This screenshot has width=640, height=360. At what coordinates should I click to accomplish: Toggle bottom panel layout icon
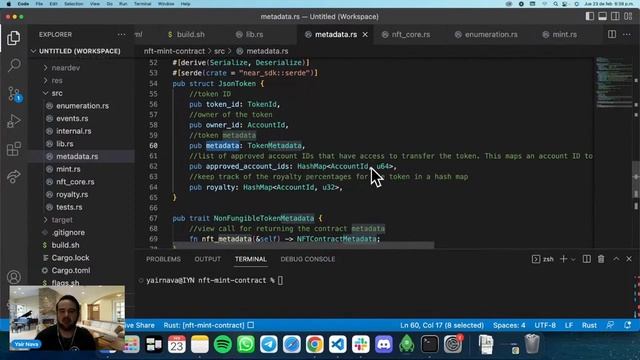[602, 16]
